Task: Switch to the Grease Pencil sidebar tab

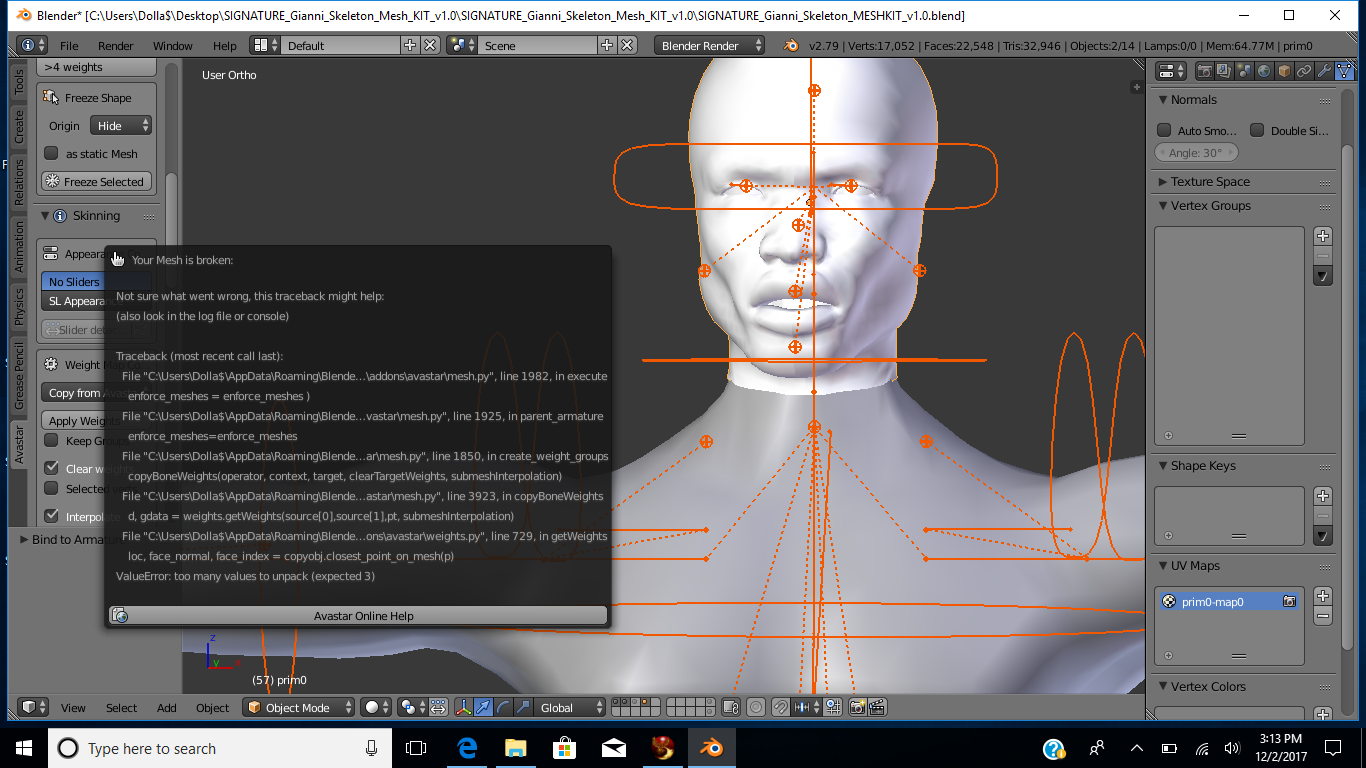Action: click(19, 375)
